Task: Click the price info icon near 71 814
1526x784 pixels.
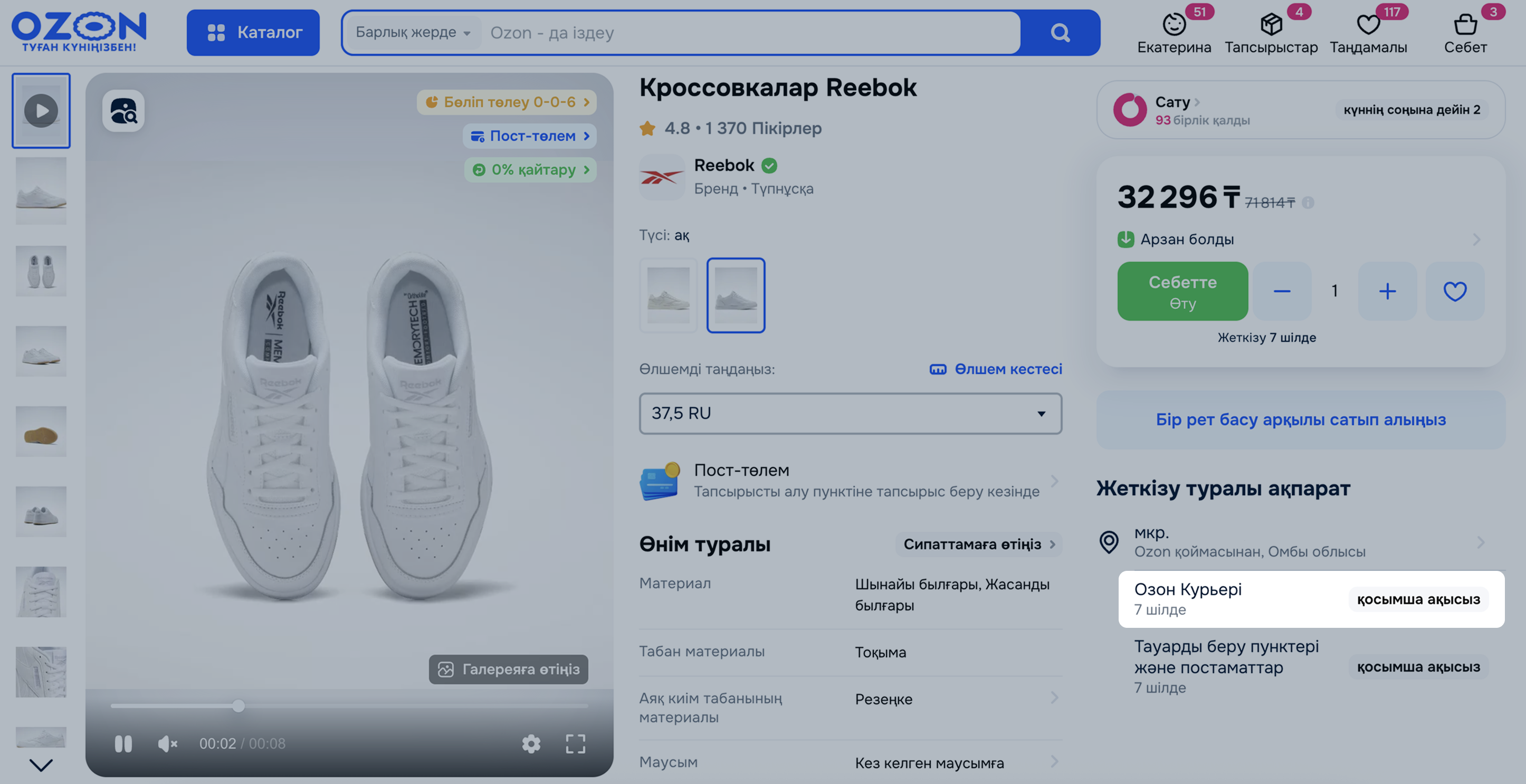Action: click(1308, 203)
